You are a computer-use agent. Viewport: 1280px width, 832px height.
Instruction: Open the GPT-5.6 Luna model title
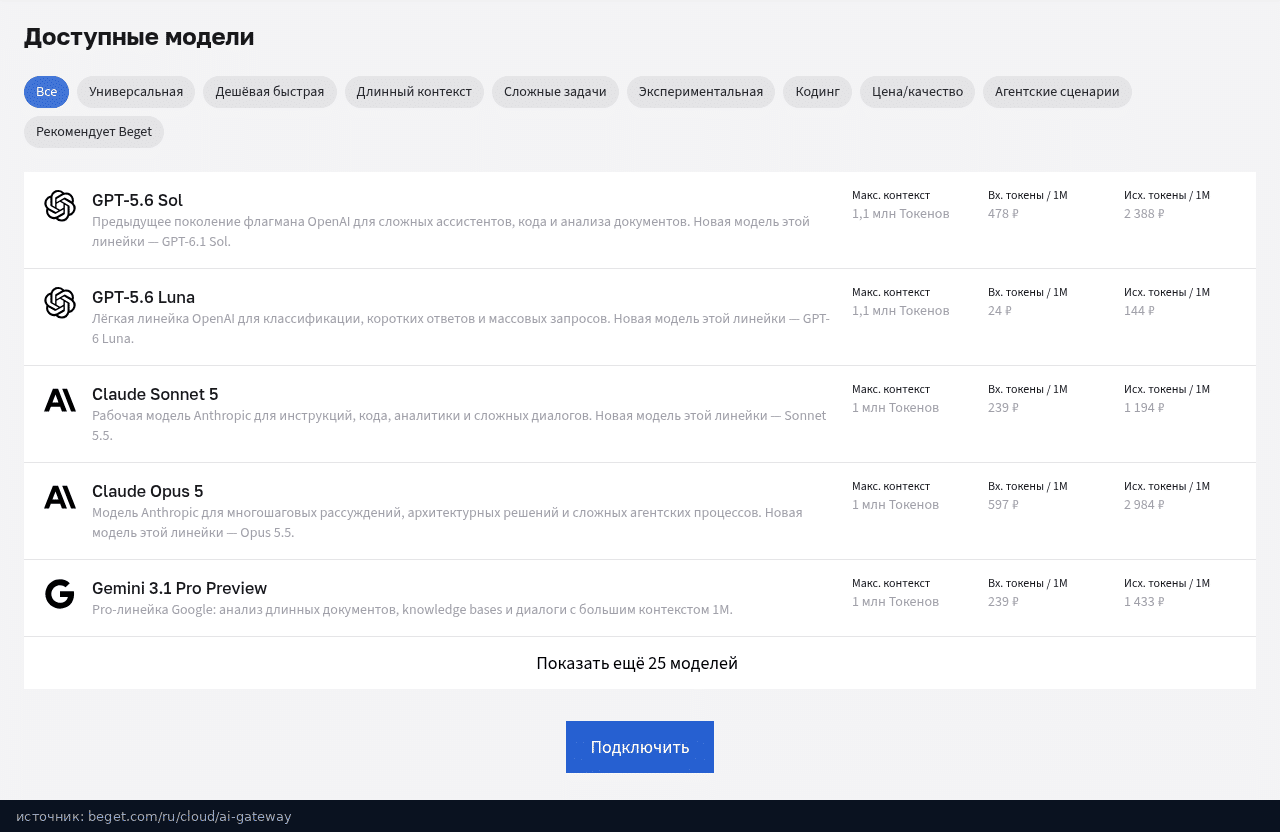pyautogui.click(x=143, y=297)
